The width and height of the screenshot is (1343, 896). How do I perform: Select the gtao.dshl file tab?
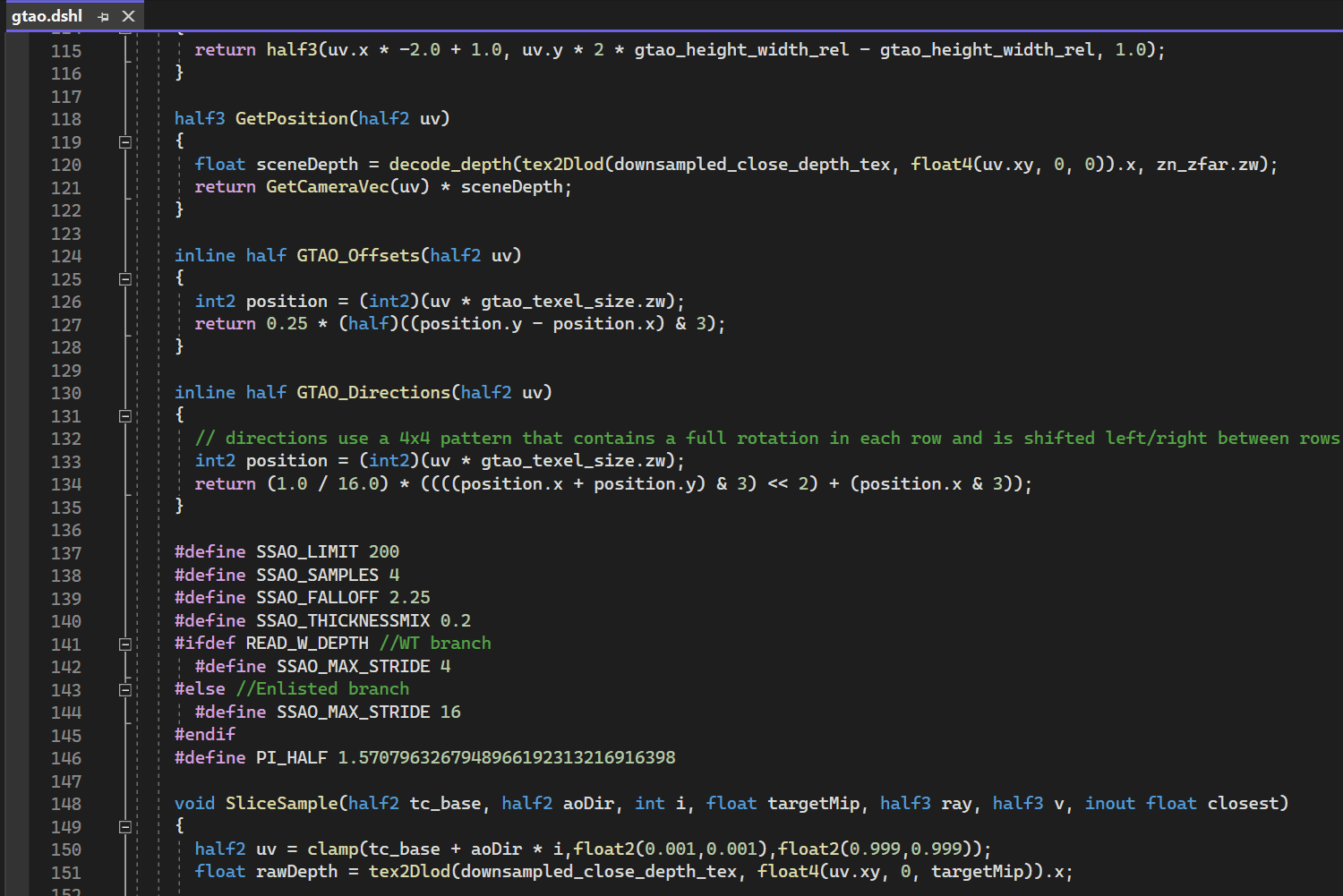coord(47,16)
